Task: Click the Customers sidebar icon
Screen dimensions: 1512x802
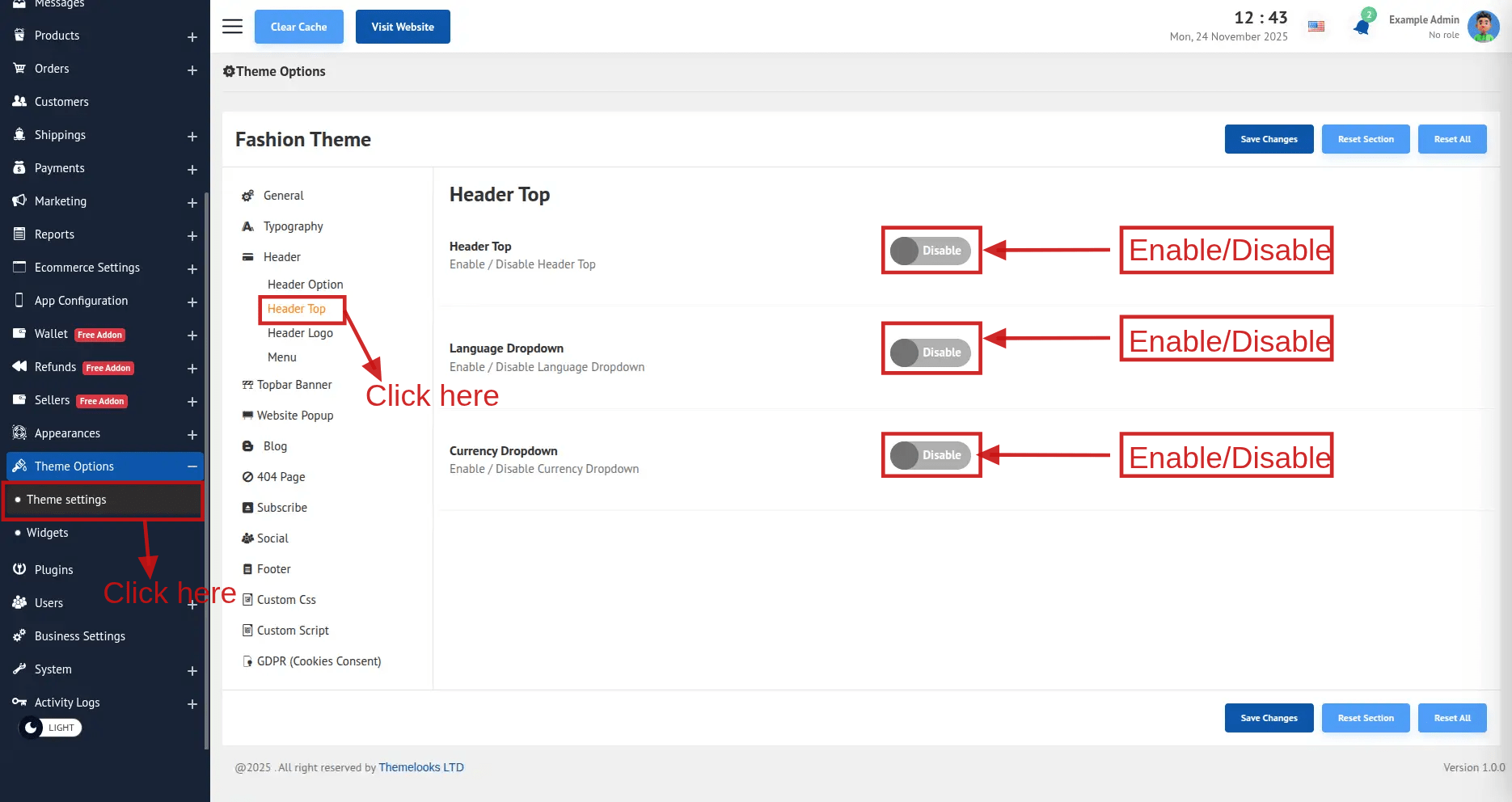Action: (19, 101)
